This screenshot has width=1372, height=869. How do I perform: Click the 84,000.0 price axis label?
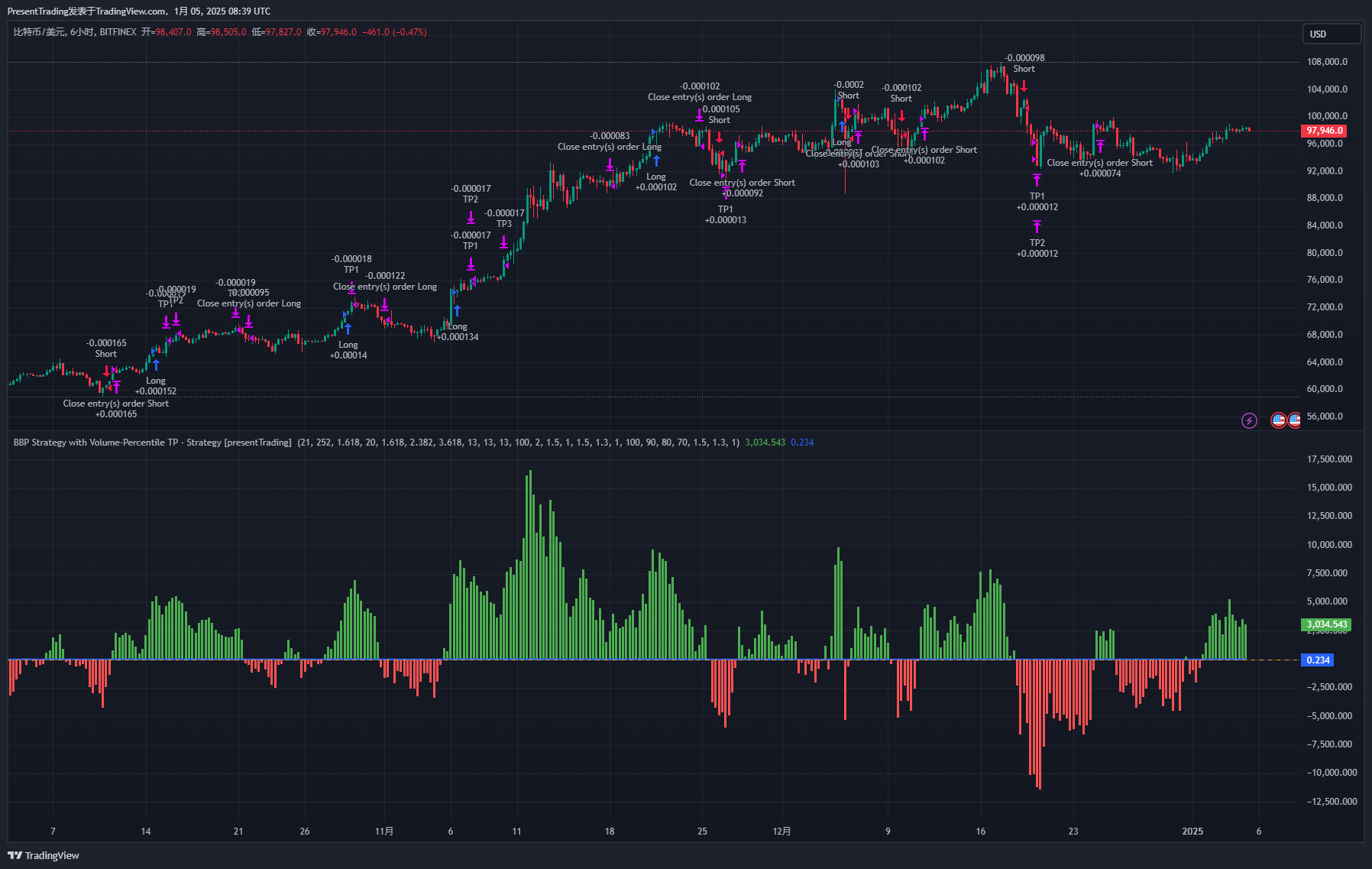tap(1325, 225)
